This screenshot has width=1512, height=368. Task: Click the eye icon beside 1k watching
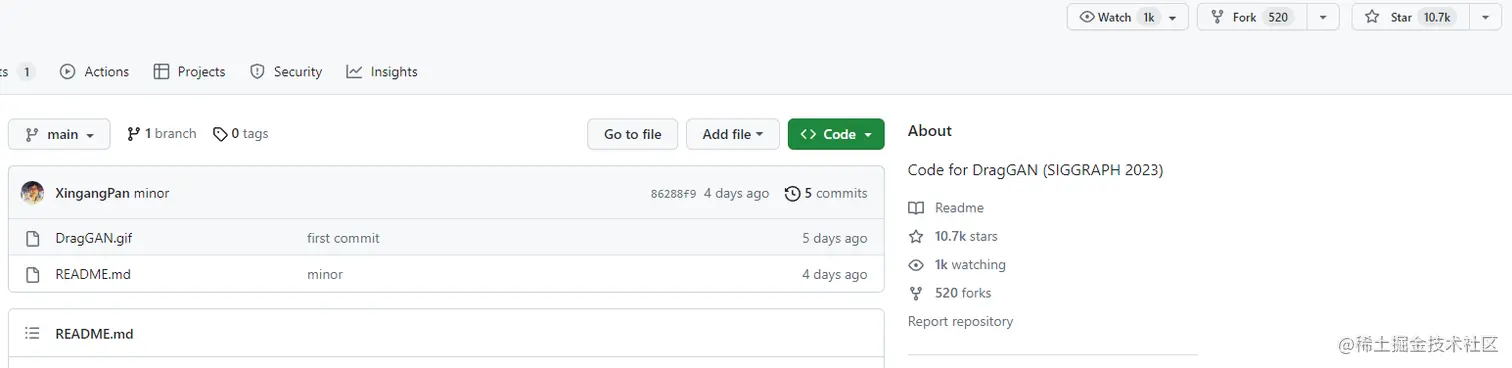916,265
